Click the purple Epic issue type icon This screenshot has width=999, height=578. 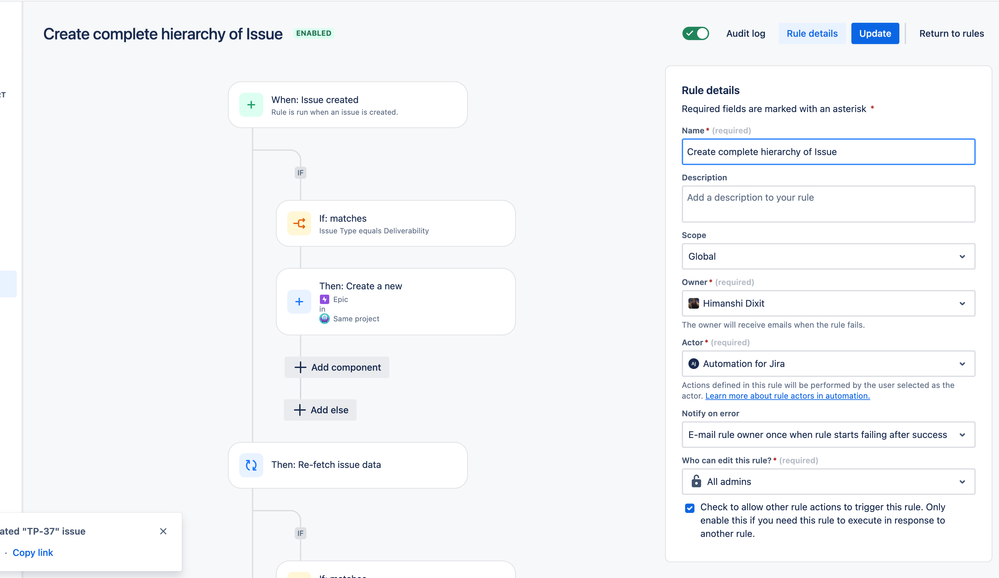click(324, 299)
